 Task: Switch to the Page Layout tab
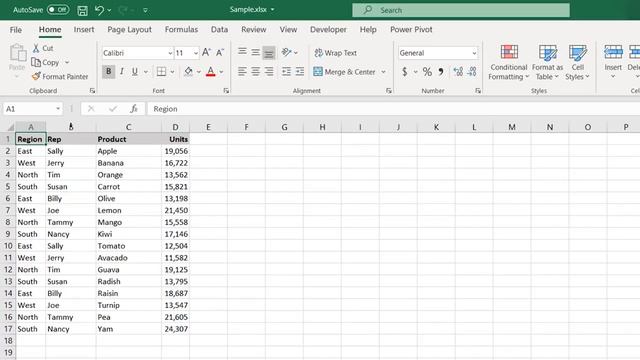coord(129,29)
